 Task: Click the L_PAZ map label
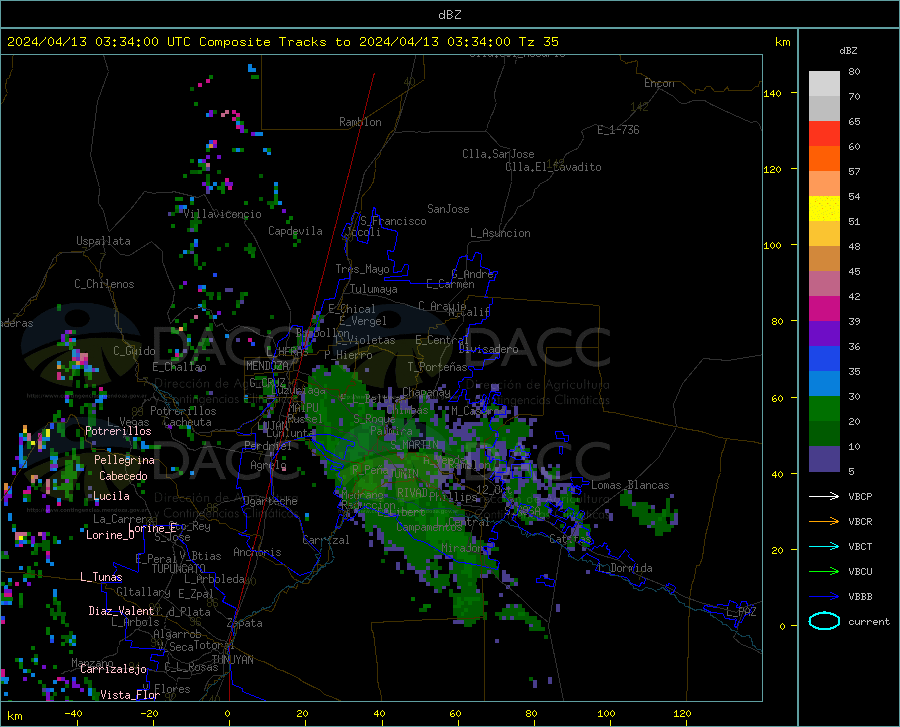(741, 612)
